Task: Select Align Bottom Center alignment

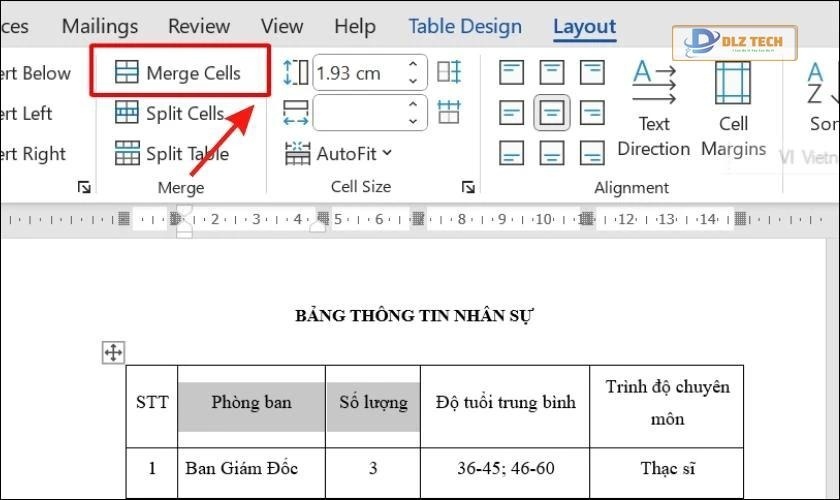Action: pyautogui.click(x=551, y=153)
